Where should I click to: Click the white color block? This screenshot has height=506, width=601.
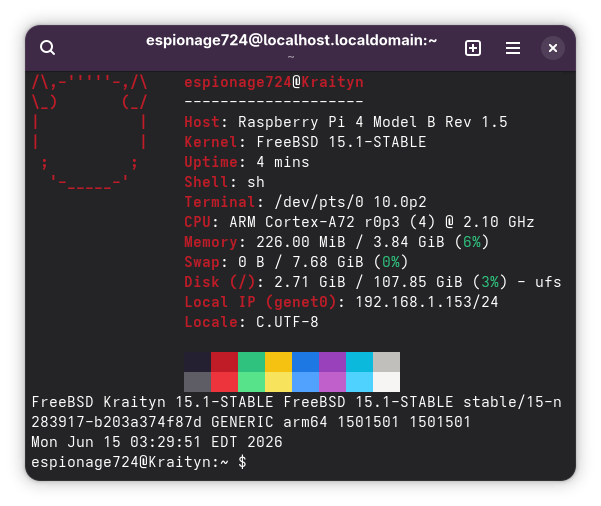point(386,382)
